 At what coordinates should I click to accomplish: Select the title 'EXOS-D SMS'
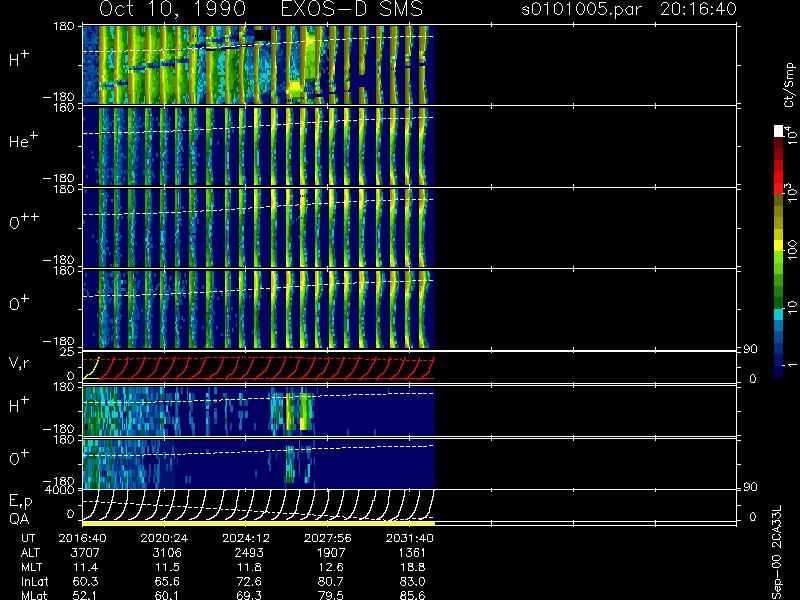pyautogui.click(x=352, y=9)
